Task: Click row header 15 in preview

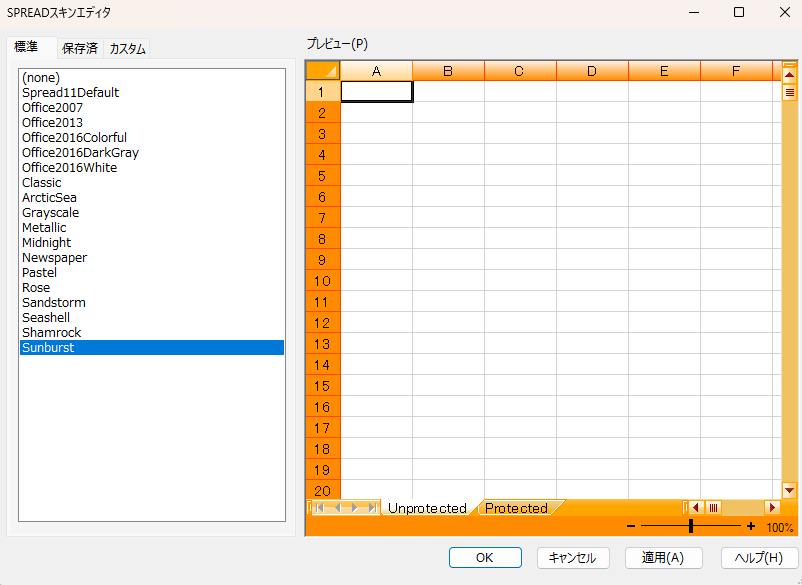Action: [x=323, y=386]
